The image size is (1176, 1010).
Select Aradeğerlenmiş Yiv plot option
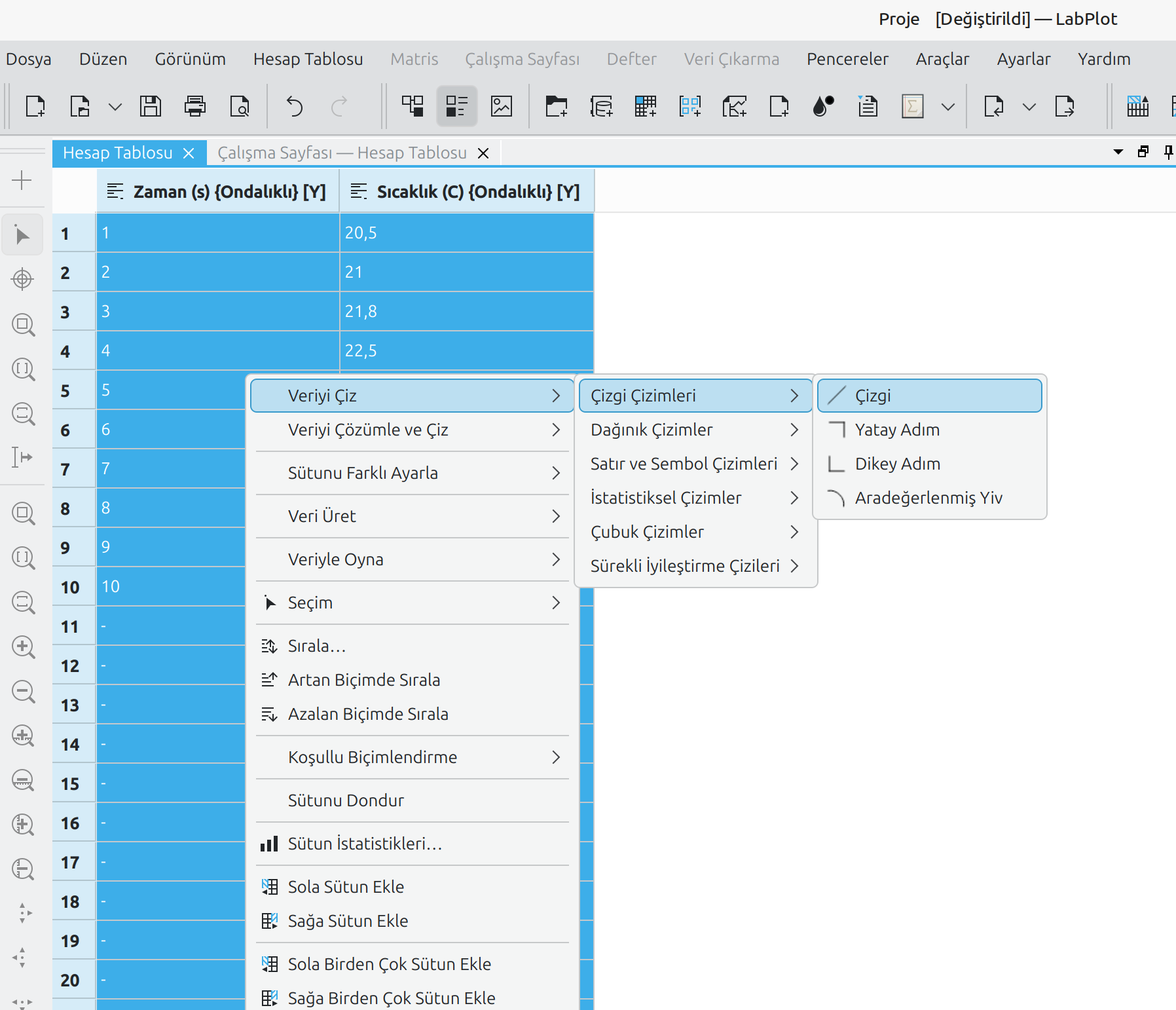click(929, 498)
